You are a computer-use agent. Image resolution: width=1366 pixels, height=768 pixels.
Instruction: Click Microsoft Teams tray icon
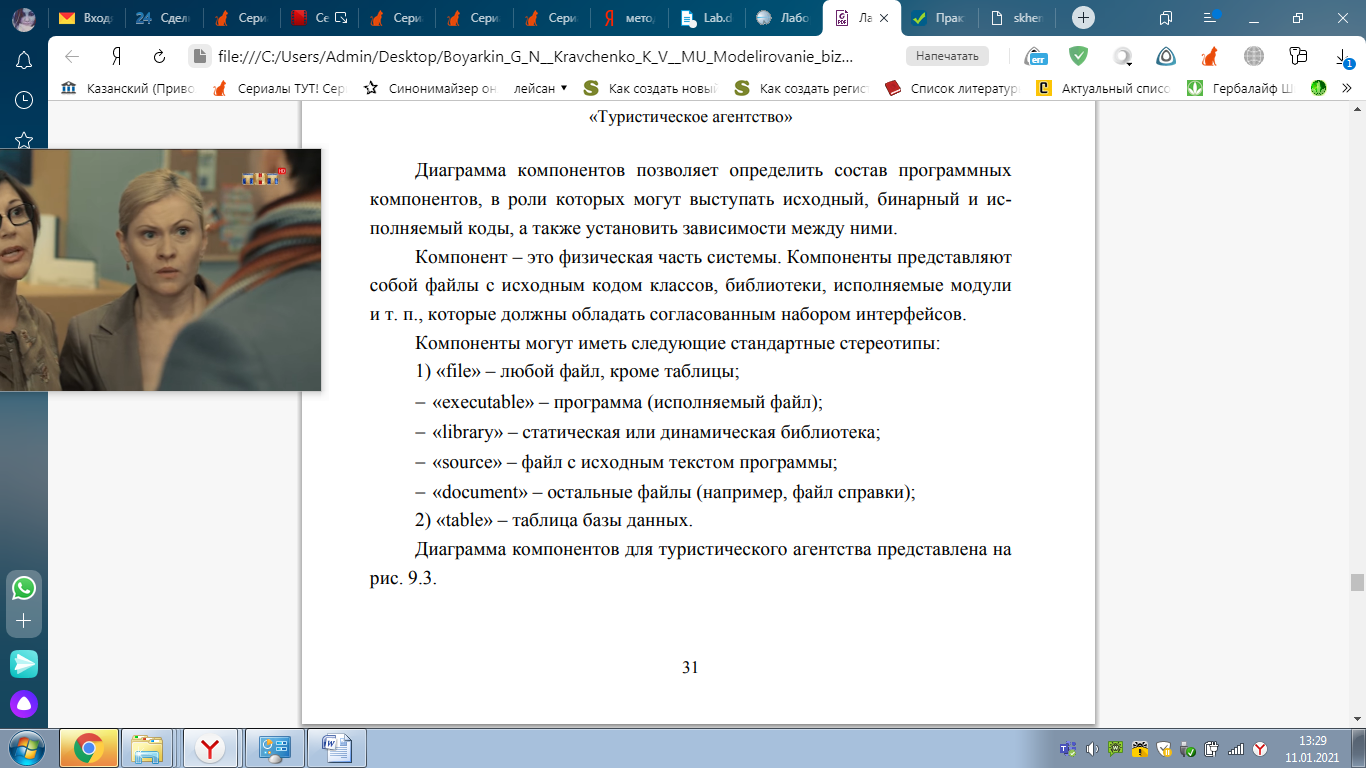click(1068, 748)
